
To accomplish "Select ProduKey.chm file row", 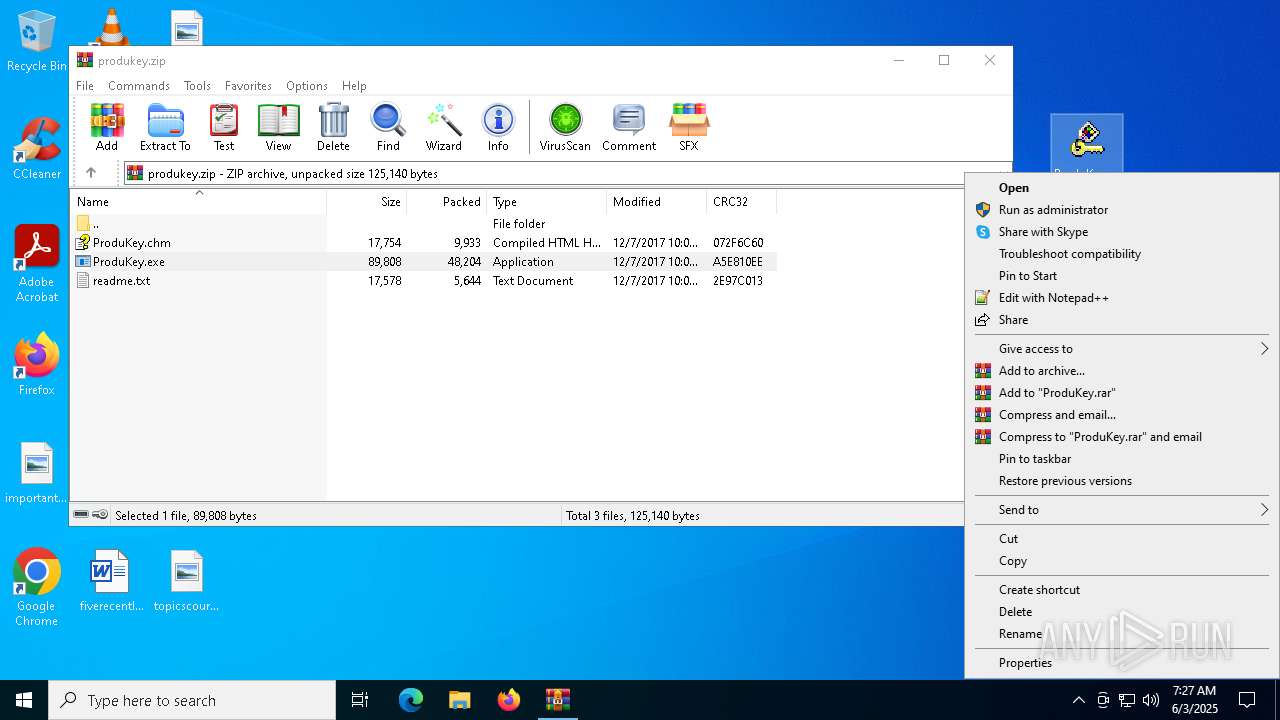I will click(x=424, y=243).
